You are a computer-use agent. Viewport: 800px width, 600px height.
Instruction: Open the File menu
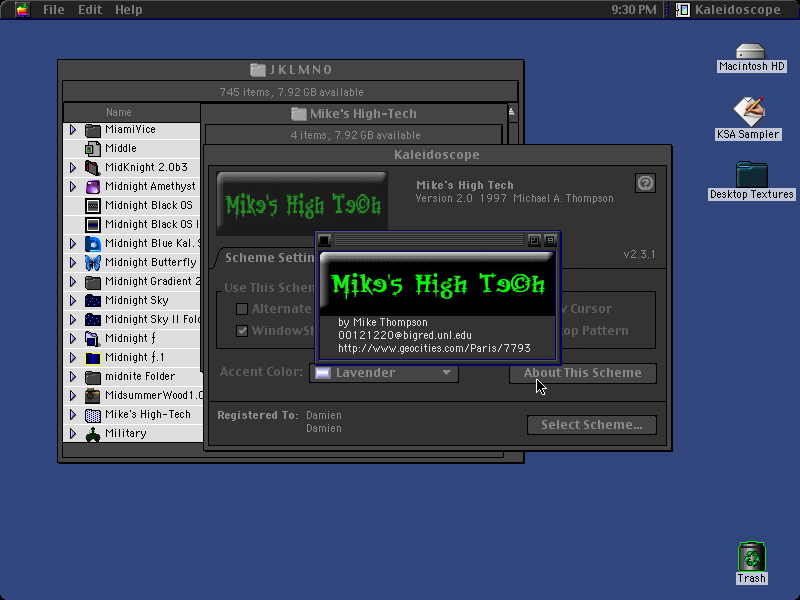click(54, 9)
